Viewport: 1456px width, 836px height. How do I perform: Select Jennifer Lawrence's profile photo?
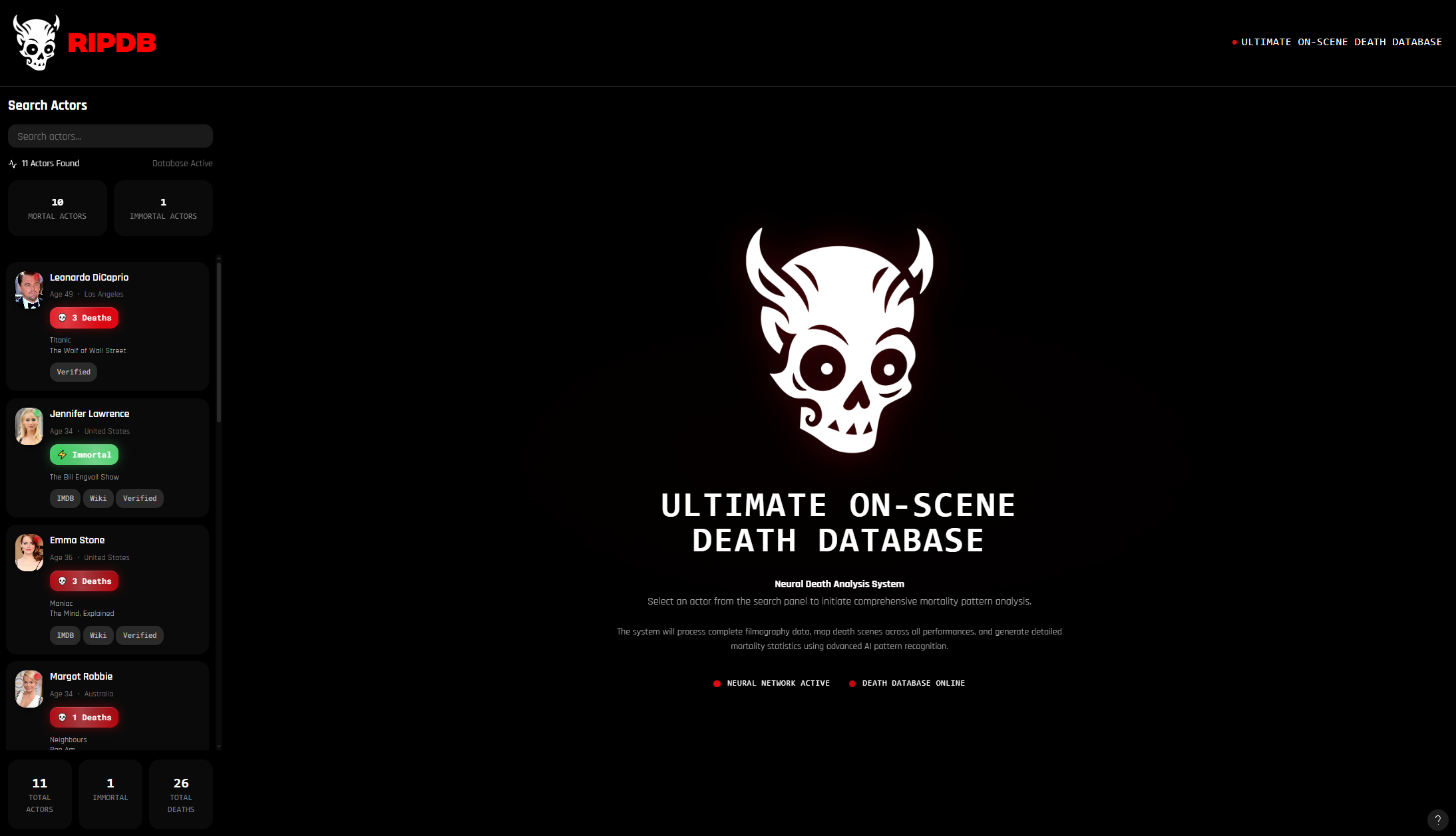(x=29, y=426)
